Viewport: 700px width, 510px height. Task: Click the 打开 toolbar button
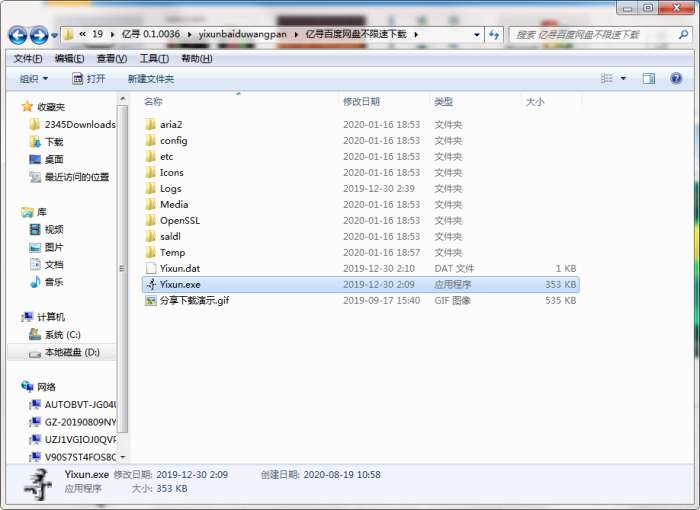88,79
